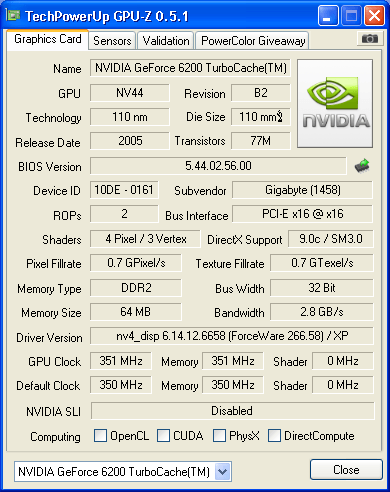
Task: Switch to the Sensors tab
Action: [x=112, y=41]
